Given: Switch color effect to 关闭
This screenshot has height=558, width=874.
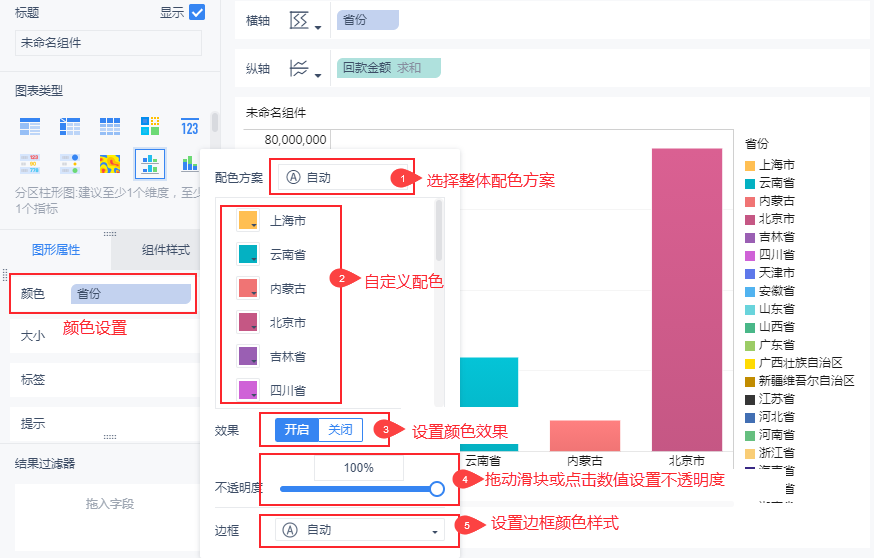Looking at the screenshot, I should [x=340, y=430].
